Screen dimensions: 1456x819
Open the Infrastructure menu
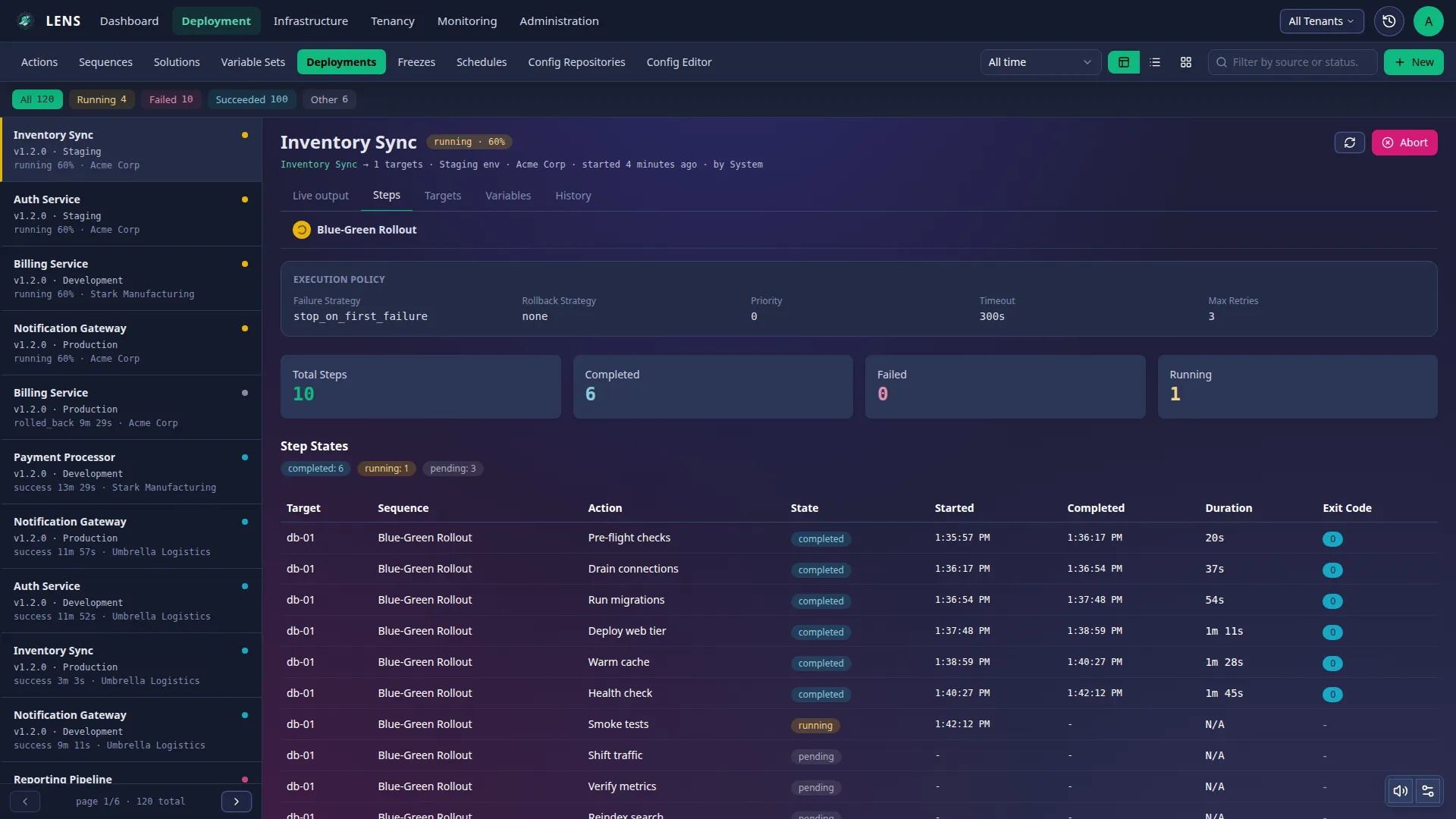[x=311, y=21]
